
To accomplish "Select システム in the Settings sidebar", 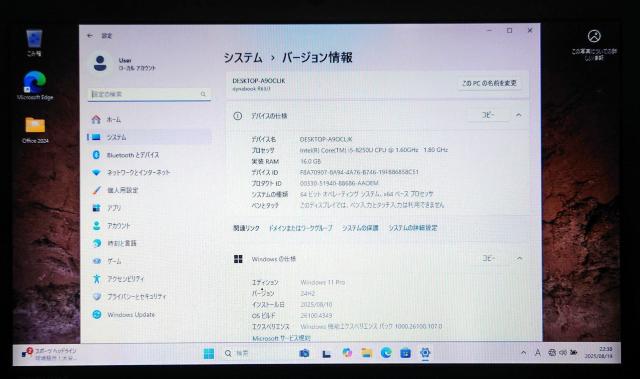I will tap(149, 137).
